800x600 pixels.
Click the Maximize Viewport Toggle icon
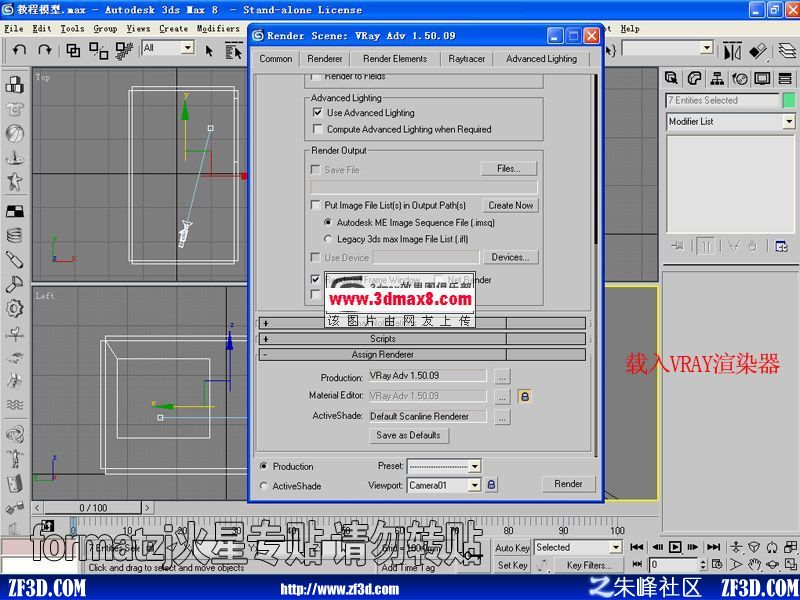click(790, 564)
